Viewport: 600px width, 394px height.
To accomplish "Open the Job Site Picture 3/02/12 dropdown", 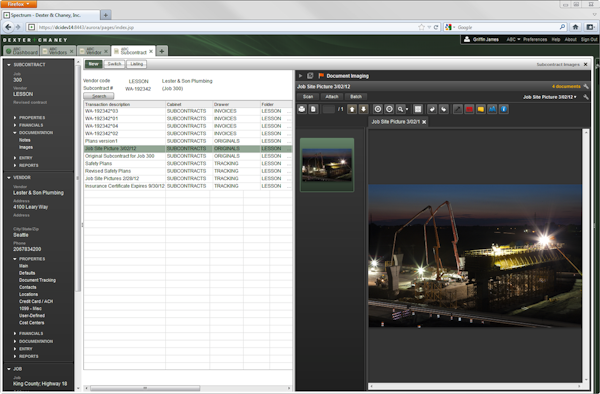I will coord(550,97).
